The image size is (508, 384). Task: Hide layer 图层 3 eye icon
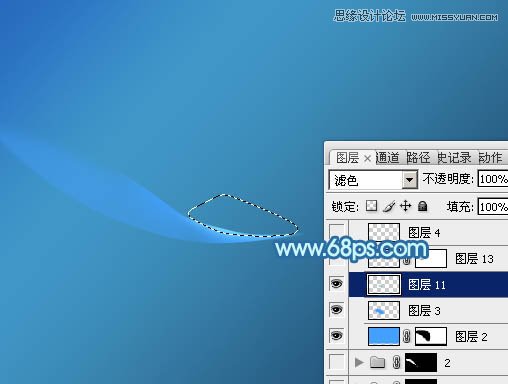click(336, 310)
